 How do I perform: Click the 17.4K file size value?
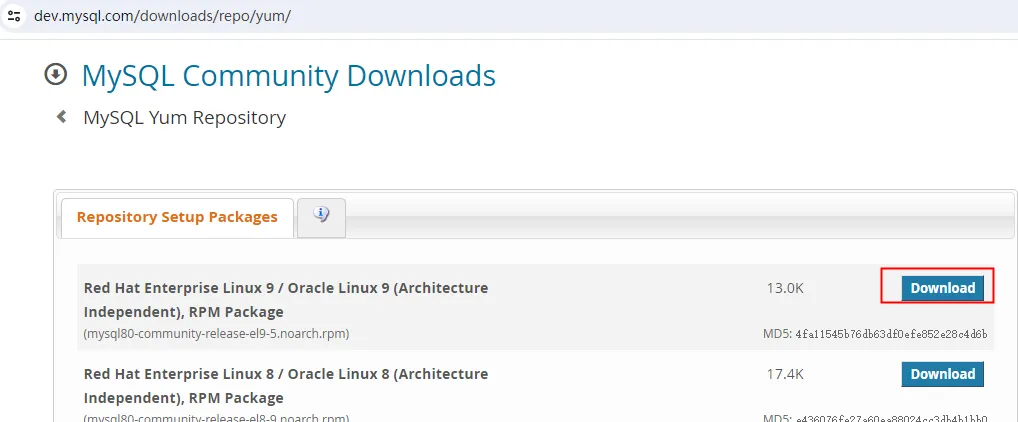785,374
